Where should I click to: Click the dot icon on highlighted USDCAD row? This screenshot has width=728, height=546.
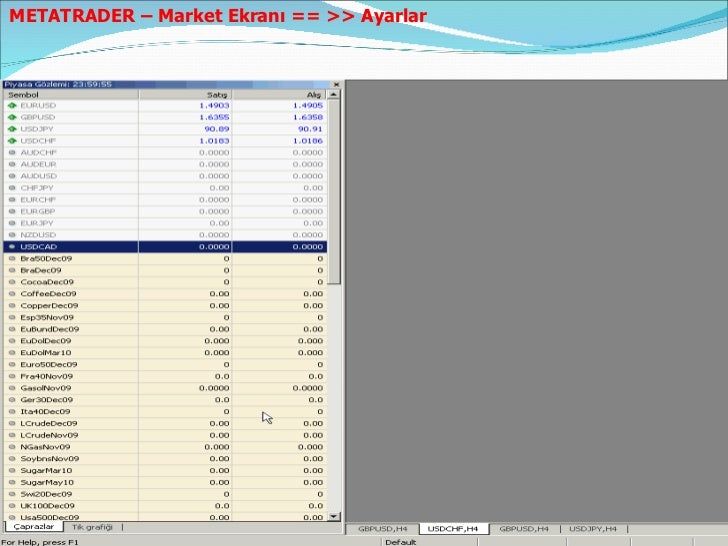(12, 247)
